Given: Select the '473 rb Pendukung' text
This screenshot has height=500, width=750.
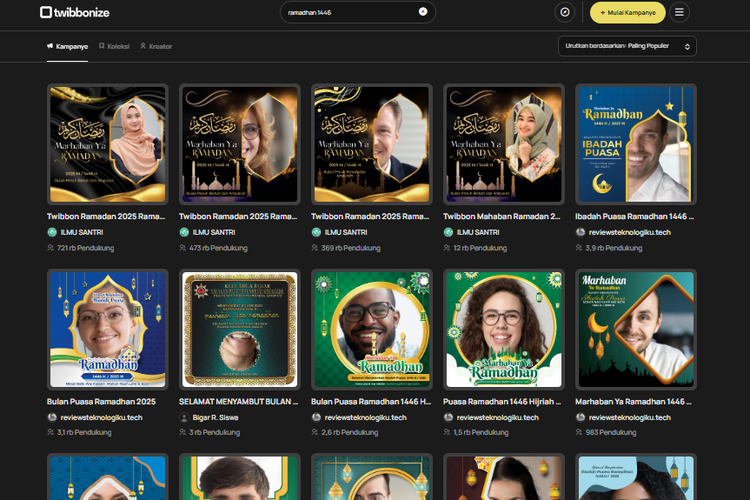Looking at the screenshot, I should (x=218, y=248).
